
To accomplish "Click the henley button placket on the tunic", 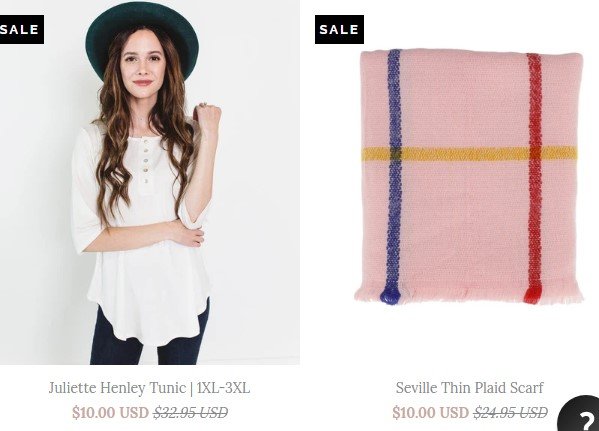I will click(x=146, y=162).
